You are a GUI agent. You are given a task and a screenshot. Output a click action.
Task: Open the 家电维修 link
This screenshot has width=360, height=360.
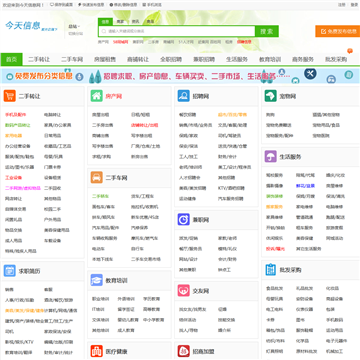(x=304, y=207)
